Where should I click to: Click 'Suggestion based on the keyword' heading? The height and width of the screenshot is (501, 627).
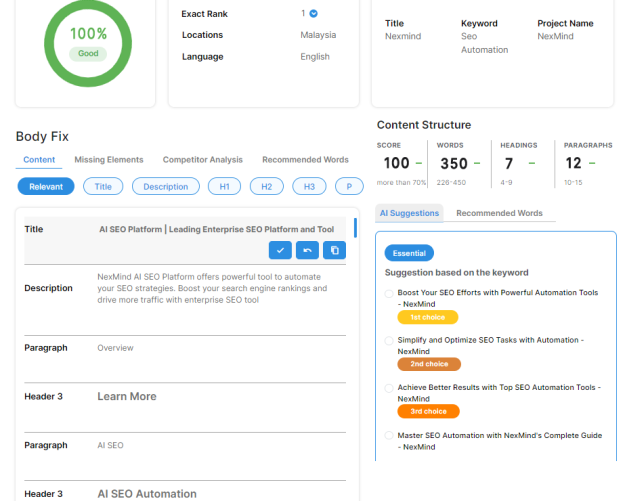pos(457,273)
